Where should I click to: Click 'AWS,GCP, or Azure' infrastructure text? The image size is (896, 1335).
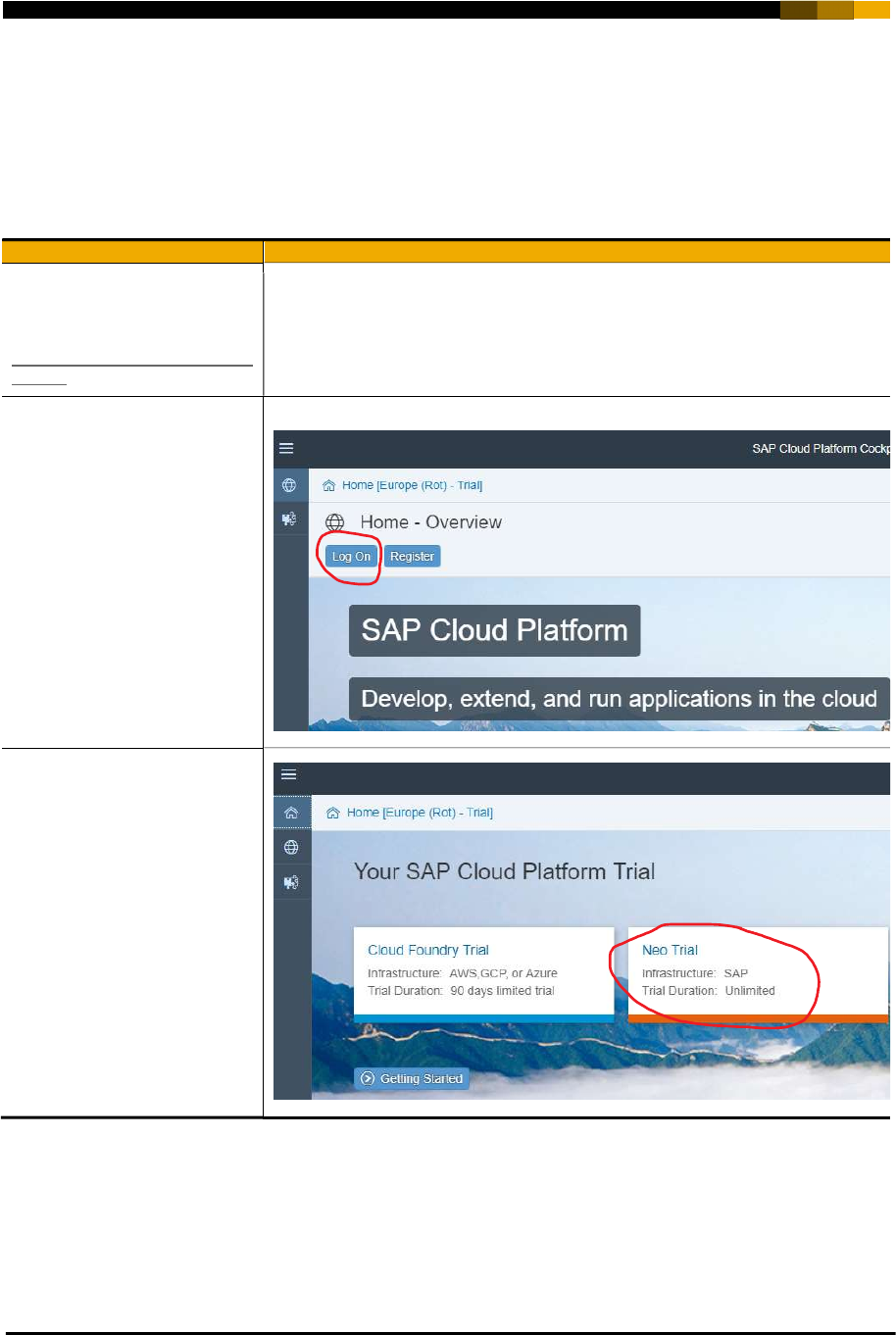point(503,973)
